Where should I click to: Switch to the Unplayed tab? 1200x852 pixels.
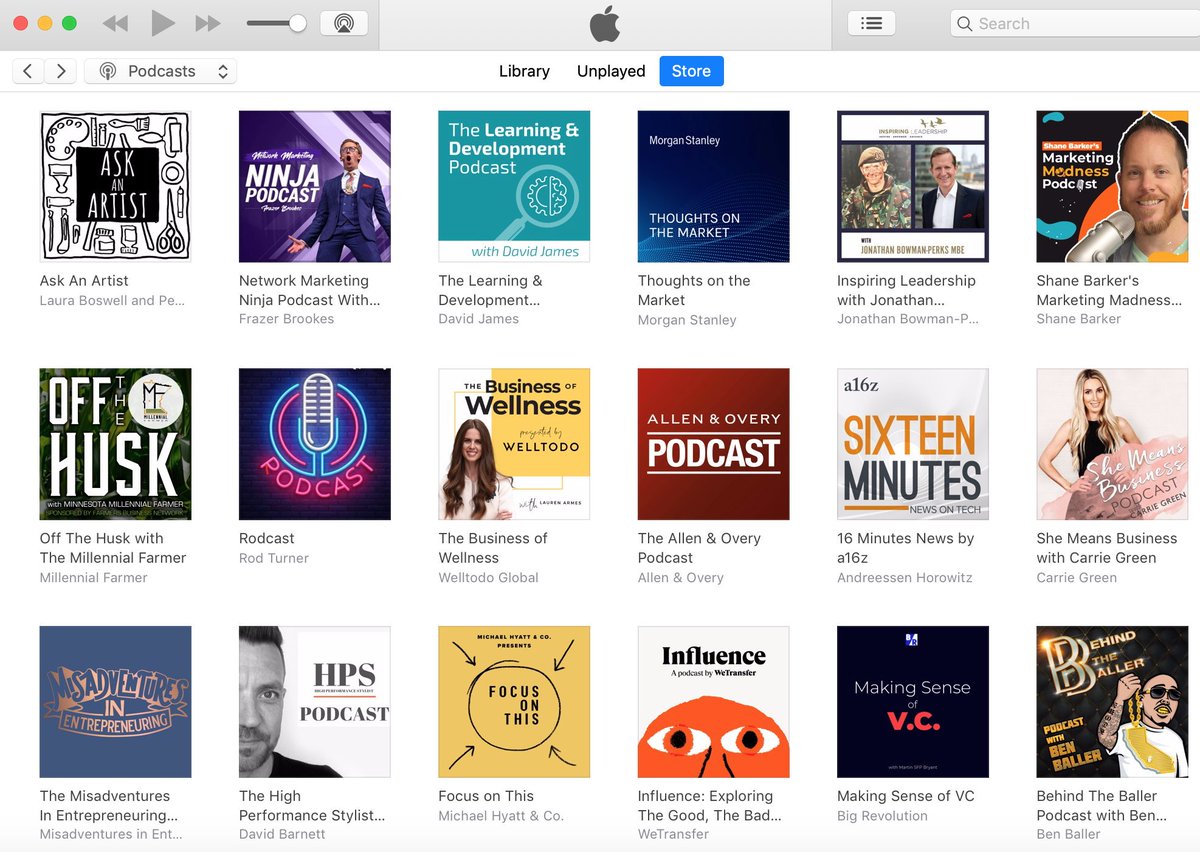coord(611,71)
